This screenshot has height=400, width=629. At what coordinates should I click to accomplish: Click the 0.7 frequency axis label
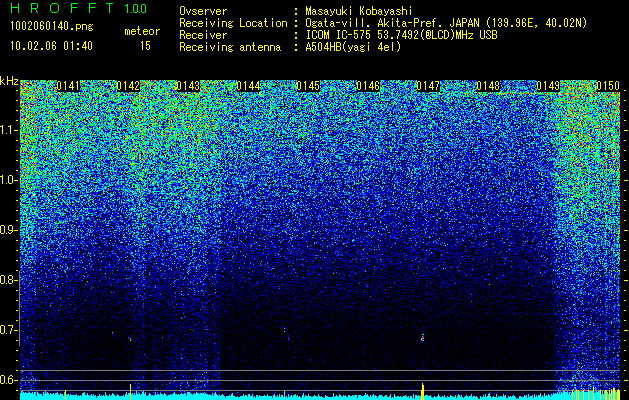pyautogui.click(x=9, y=330)
